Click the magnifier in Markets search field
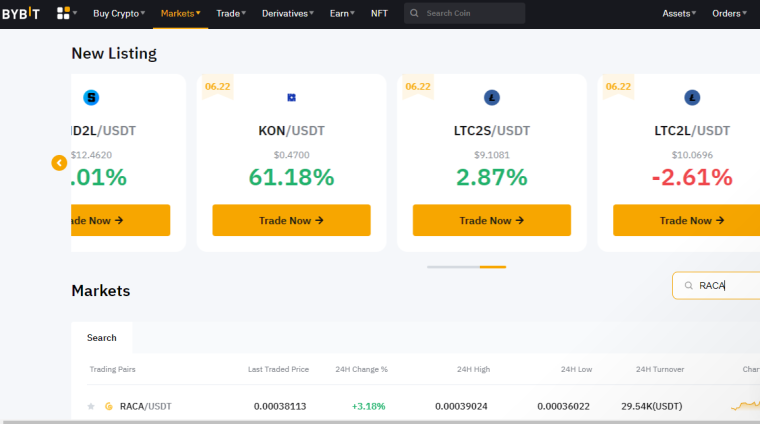Viewport: 760px width, 424px height. pos(688,285)
